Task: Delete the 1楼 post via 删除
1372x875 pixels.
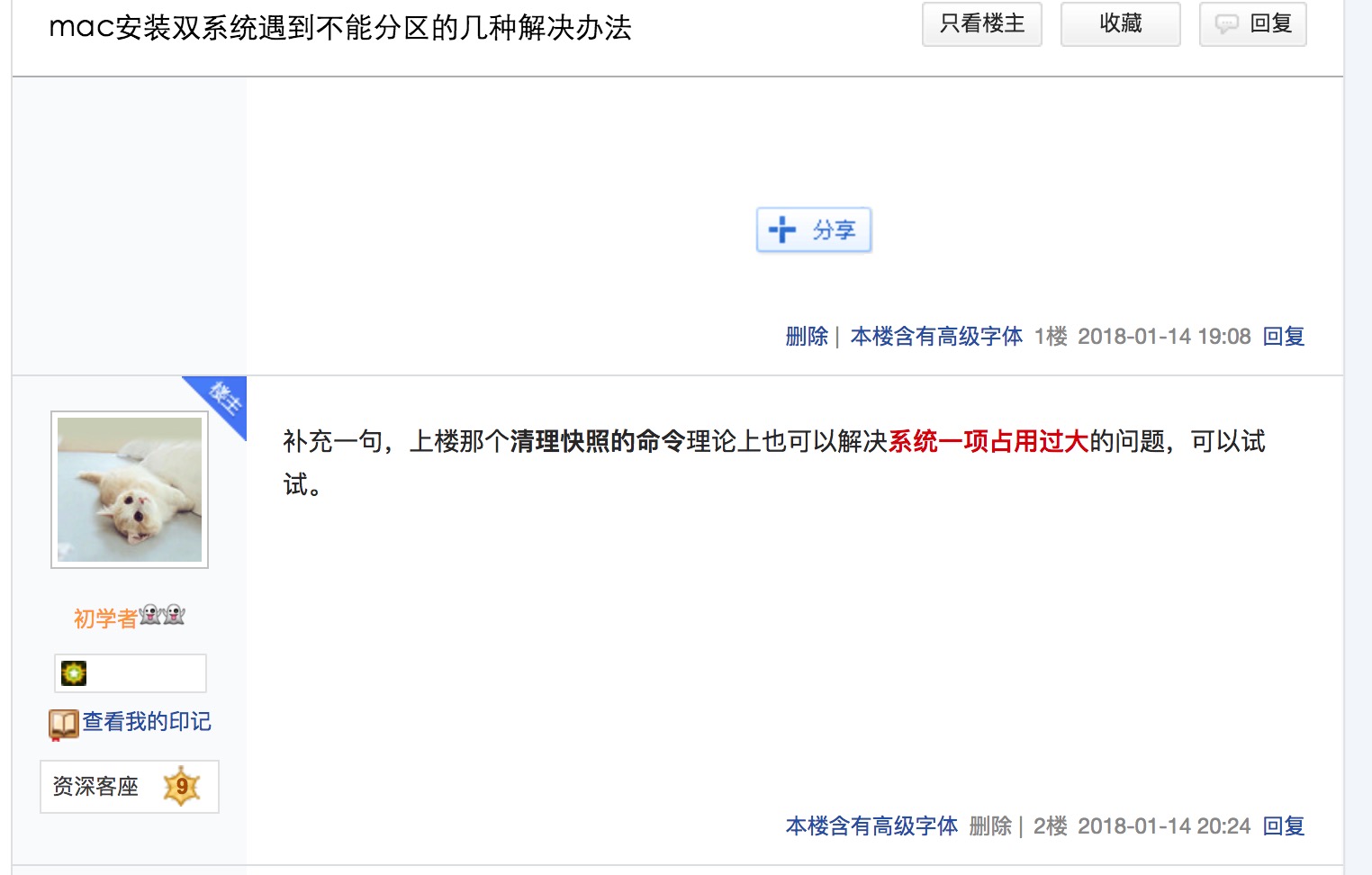Action: point(807,337)
